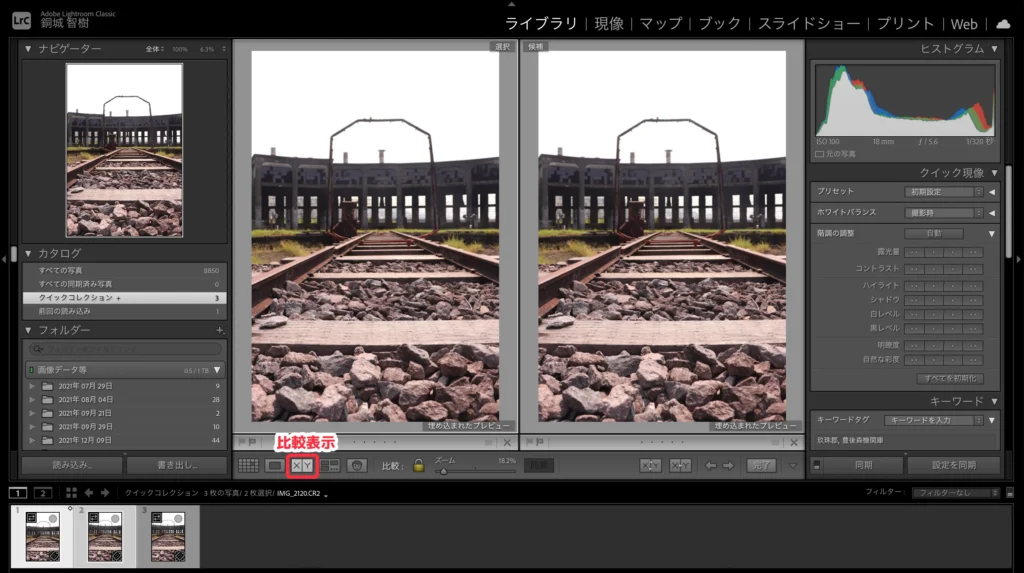Toggle the sync switch beside 同期 button
The width and height of the screenshot is (1024, 573).
[x=817, y=465]
